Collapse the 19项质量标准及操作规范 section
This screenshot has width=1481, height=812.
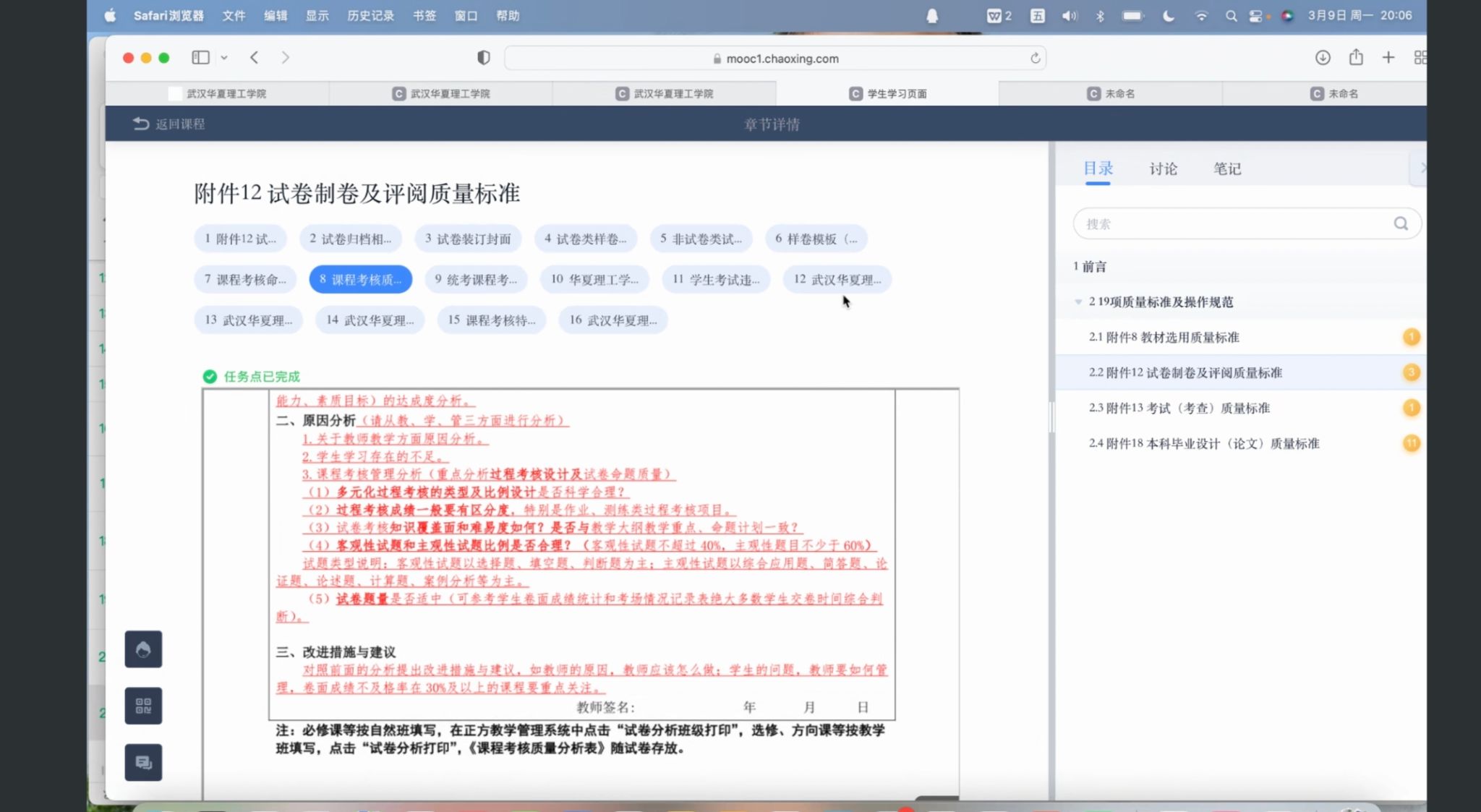[x=1078, y=302]
